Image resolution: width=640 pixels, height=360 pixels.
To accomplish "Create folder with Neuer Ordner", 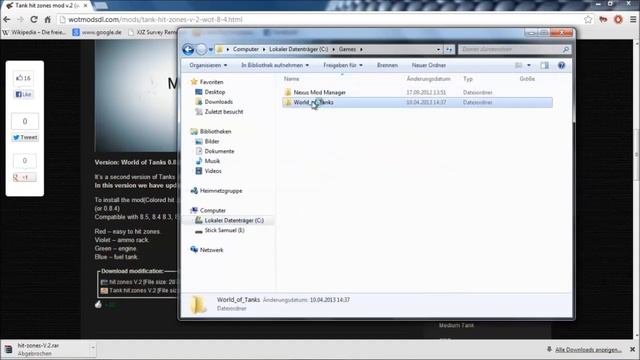I will point(429,65).
